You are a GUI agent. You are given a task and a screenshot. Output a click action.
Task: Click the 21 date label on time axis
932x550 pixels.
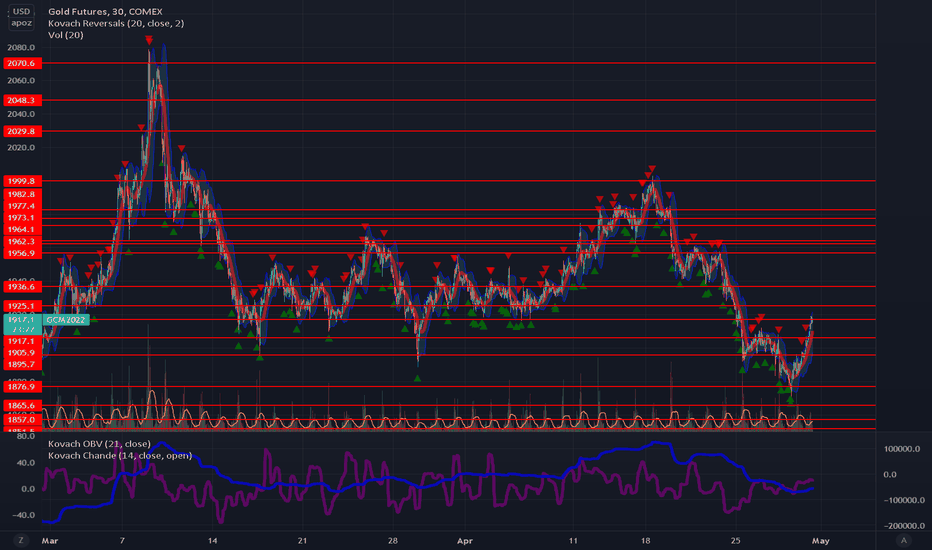[x=303, y=540]
